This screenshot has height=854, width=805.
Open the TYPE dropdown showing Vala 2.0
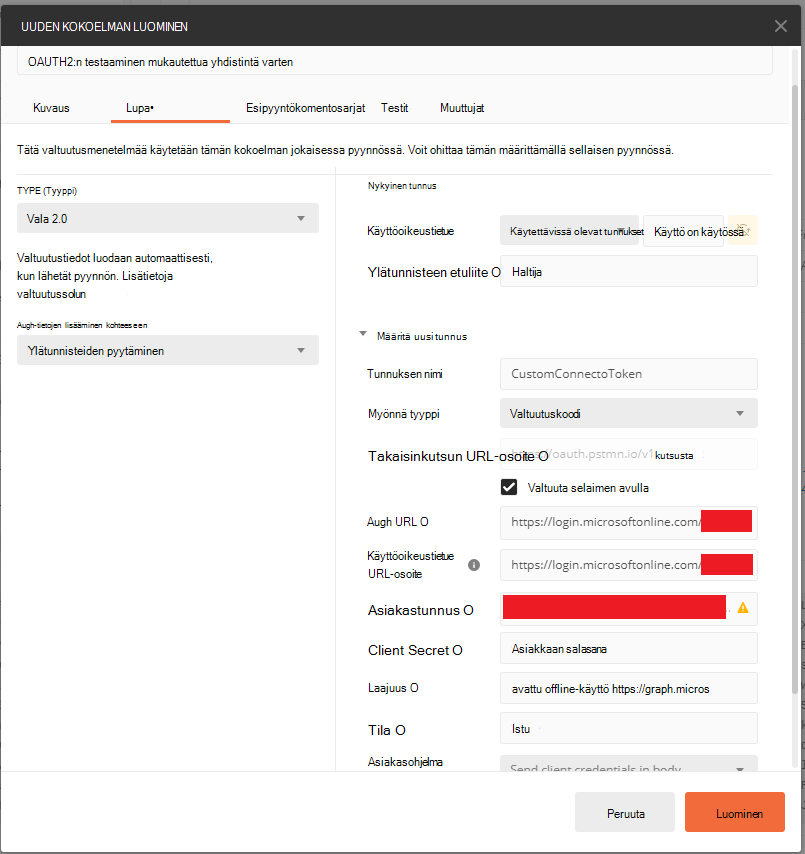pos(168,218)
